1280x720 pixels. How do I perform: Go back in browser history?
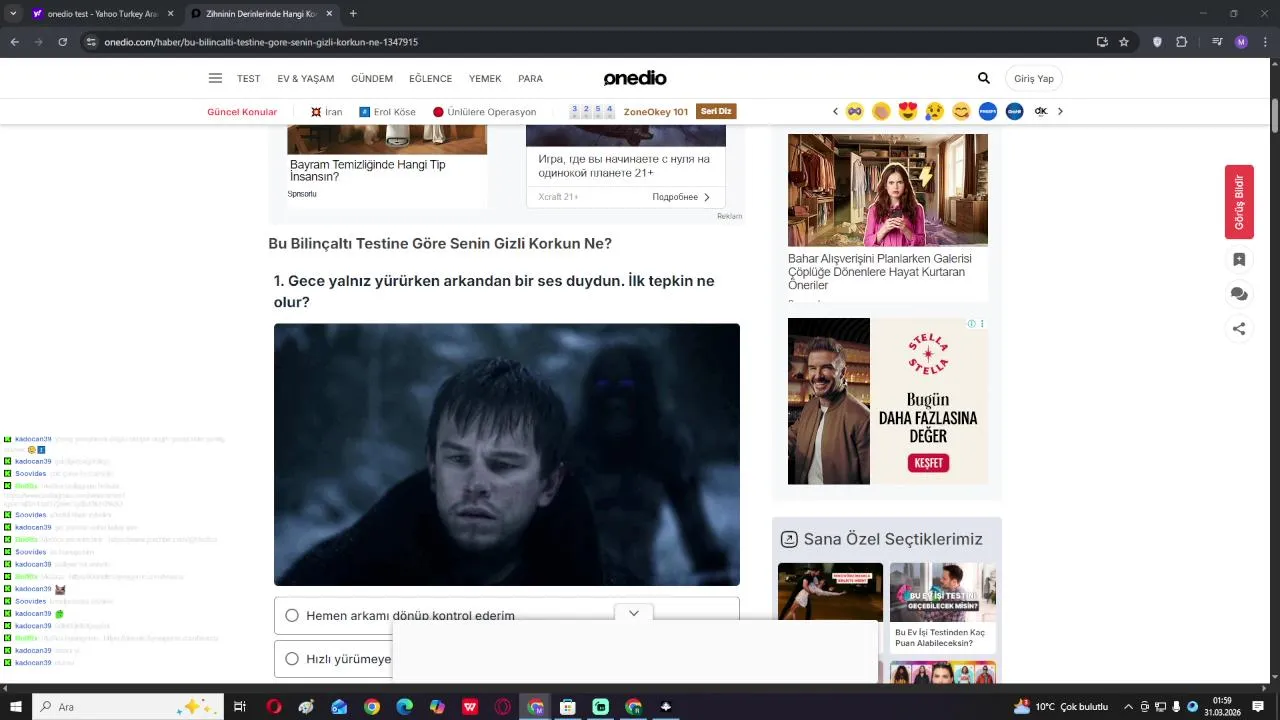click(14, 42)
